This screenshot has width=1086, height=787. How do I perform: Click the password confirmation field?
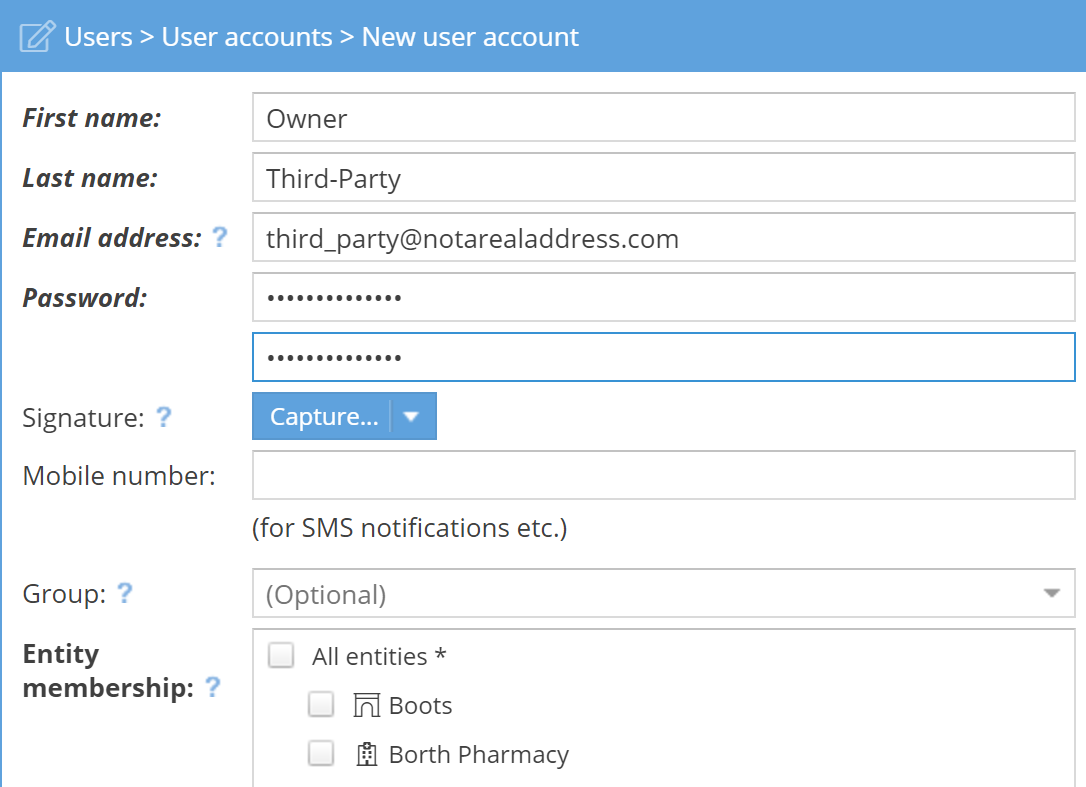(663, 357)
